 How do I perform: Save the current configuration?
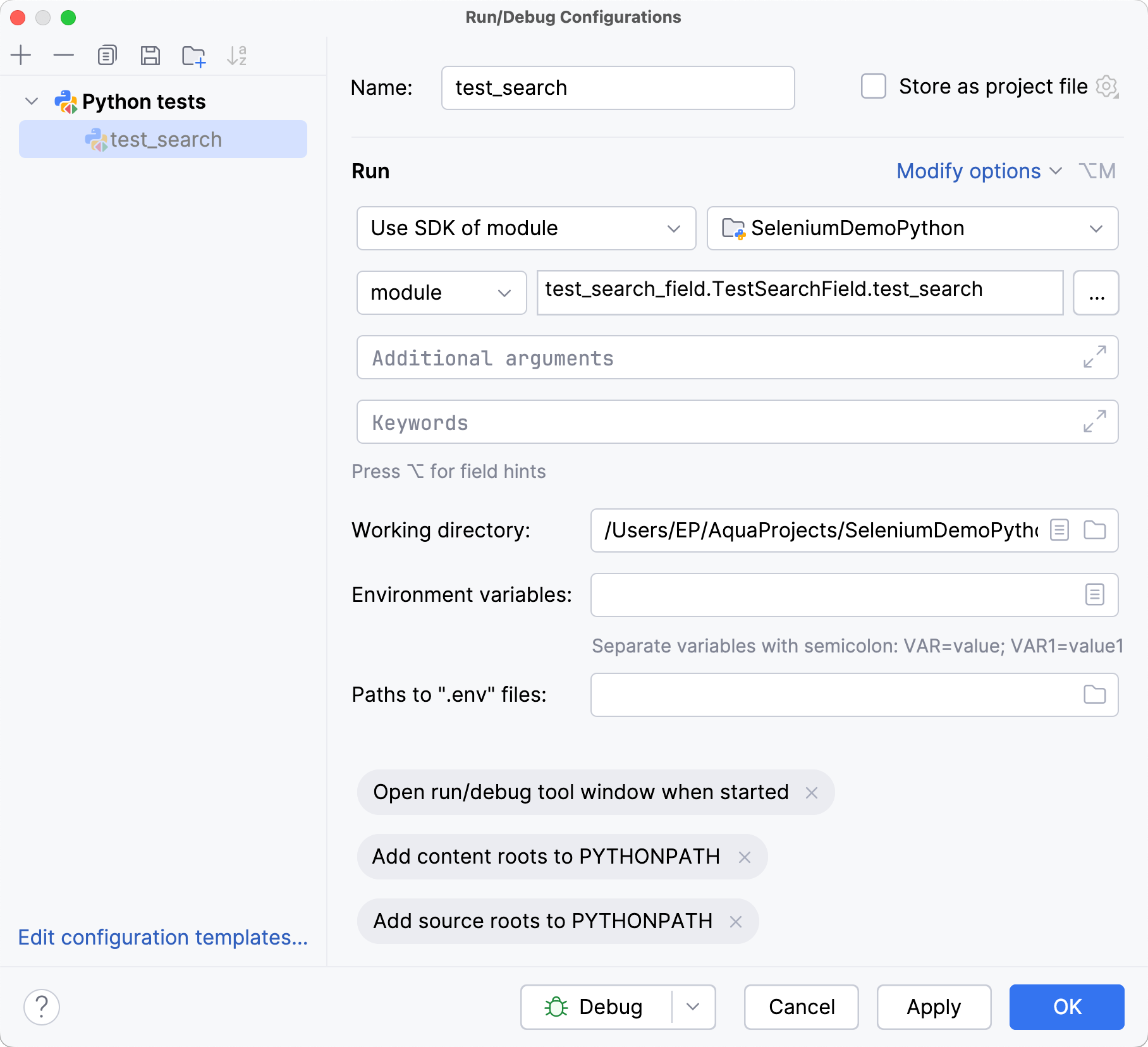[x=150, y=55]
